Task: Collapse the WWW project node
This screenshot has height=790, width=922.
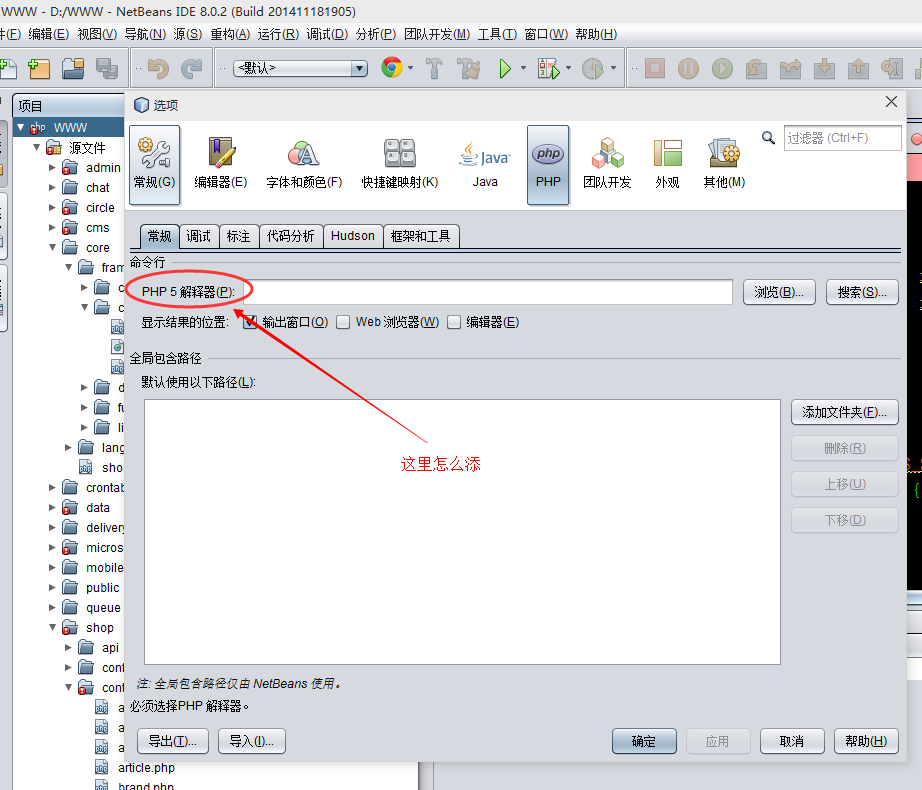Action: (21, 127)
